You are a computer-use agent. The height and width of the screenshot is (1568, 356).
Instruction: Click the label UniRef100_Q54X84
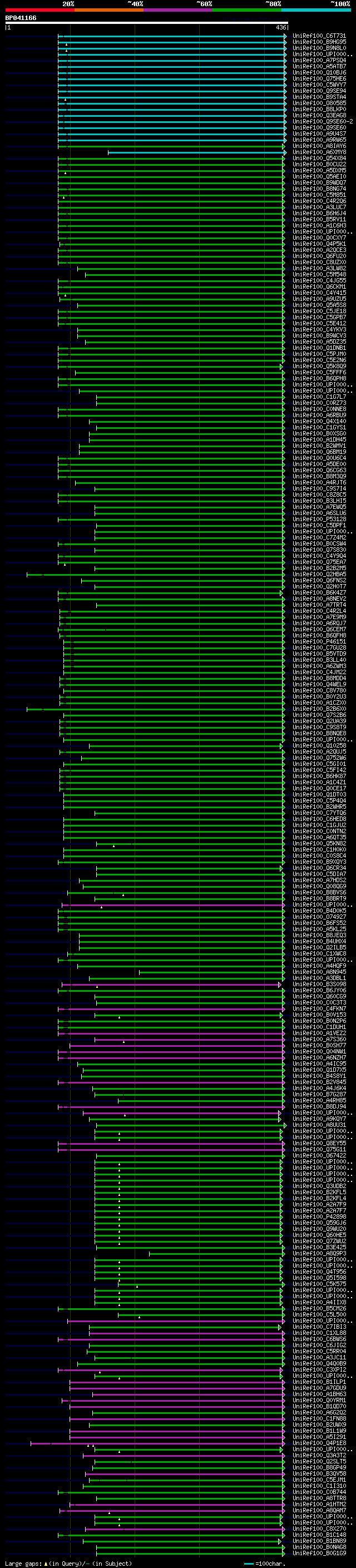[319, 159]
